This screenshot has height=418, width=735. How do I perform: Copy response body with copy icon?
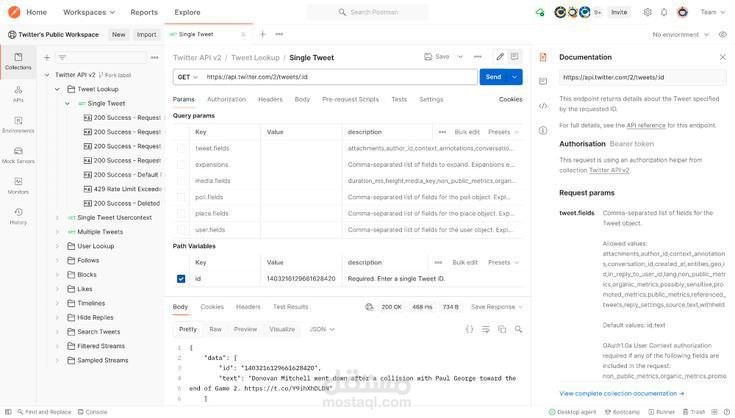coord(502,329)
